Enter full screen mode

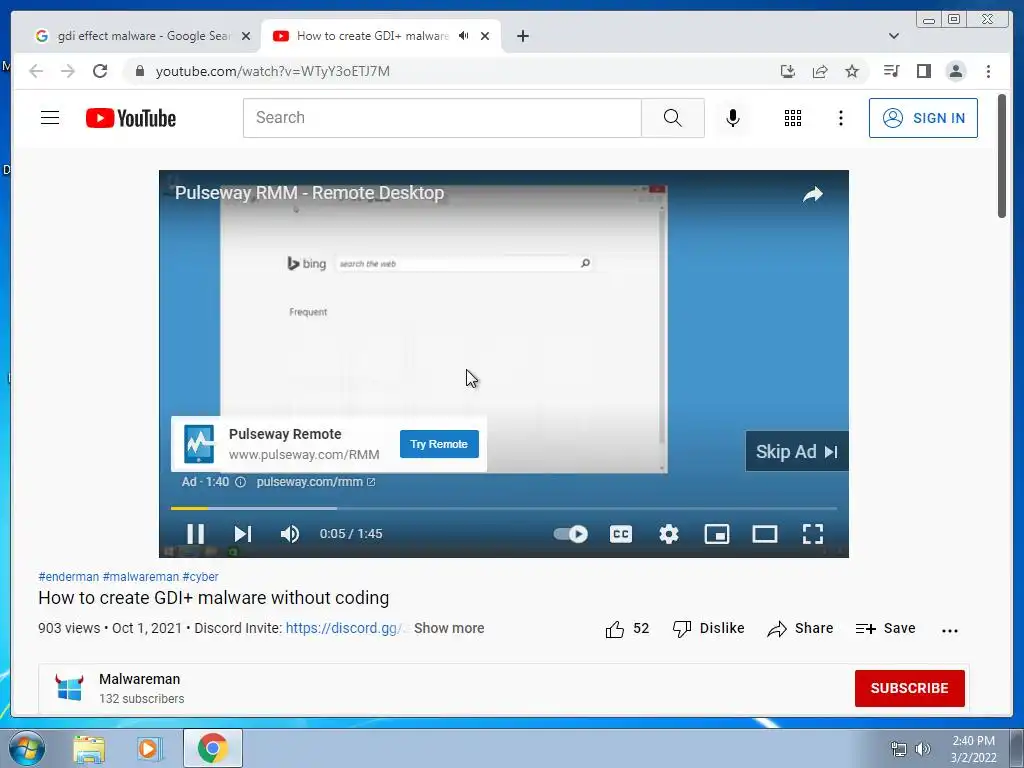812,534
